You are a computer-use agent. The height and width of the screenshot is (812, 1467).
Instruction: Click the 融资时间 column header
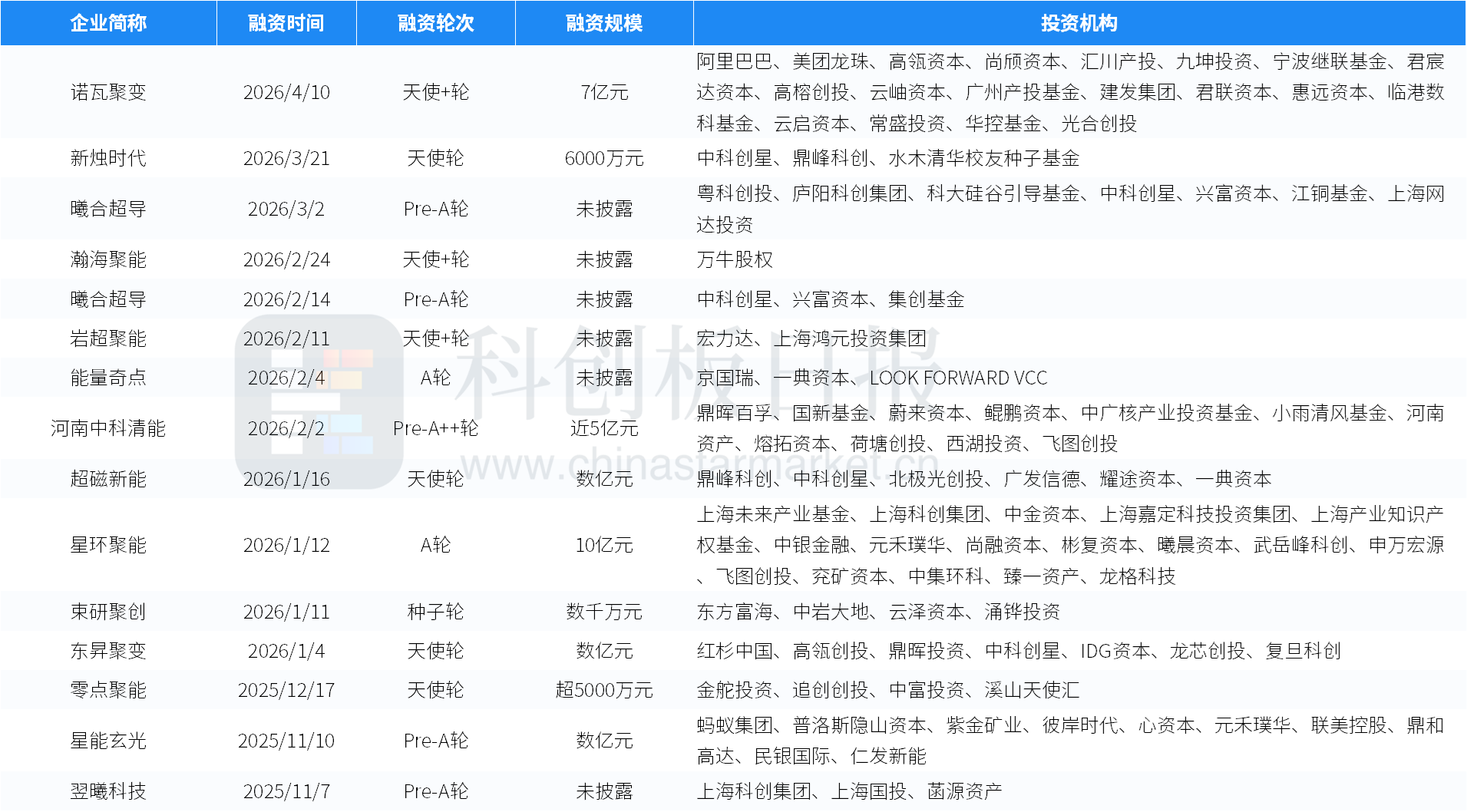click(x=286, y=23)
